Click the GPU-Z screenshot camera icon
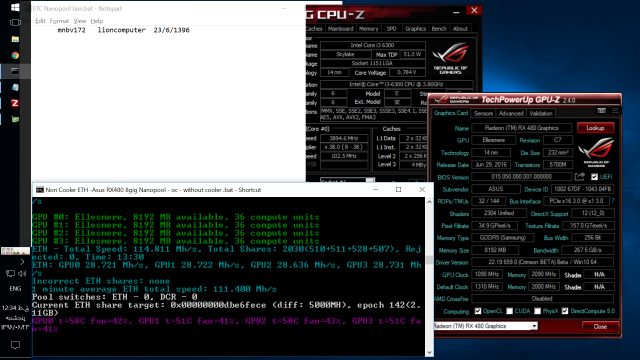Viewport: 640px width, 360px height. pyautogui.click(x=602, y=111)
